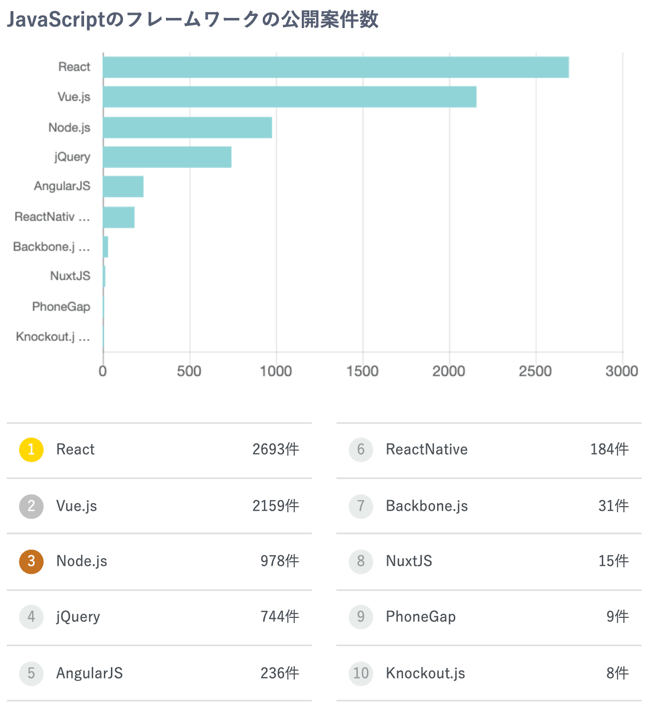Image resolution: width=650 pixels, height=702 pixels.
Task: Click the rank 7 circle badge
Action: click(x=360, y=506)
